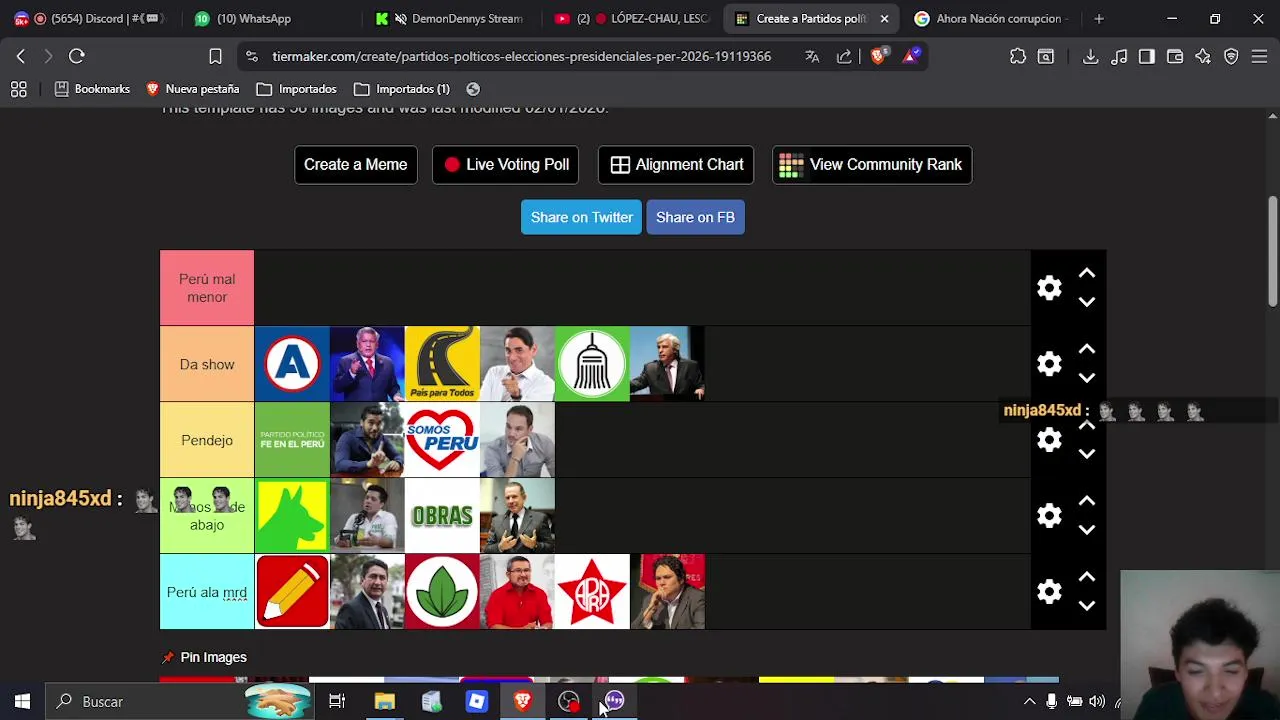The image size is (1280, 720).
Task: Select blue A party logo in Da show
Action: [292, 364]
